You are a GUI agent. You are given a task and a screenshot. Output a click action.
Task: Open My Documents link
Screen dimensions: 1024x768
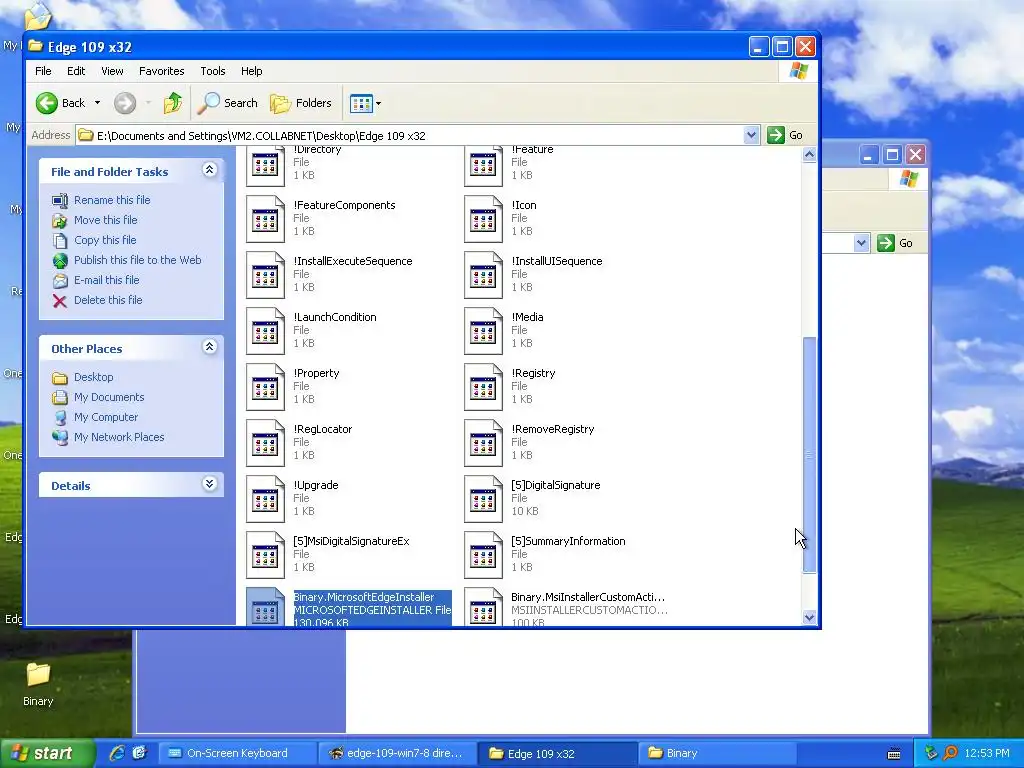[x=109, y=397]
